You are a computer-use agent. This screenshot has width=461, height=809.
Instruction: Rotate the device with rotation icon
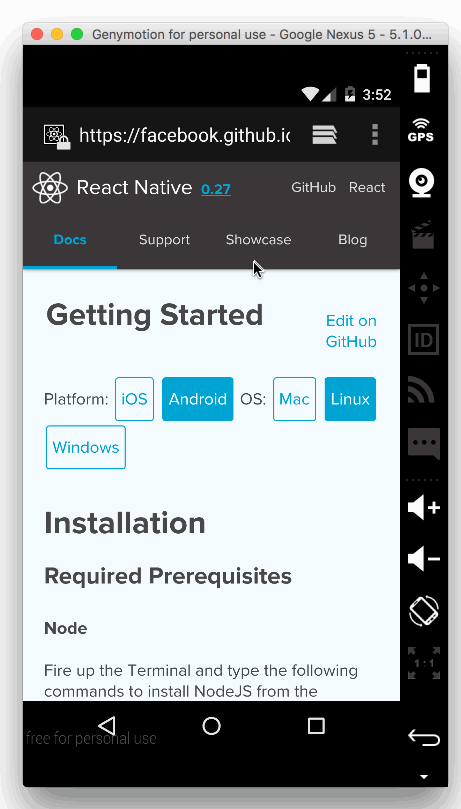point(423,610)
